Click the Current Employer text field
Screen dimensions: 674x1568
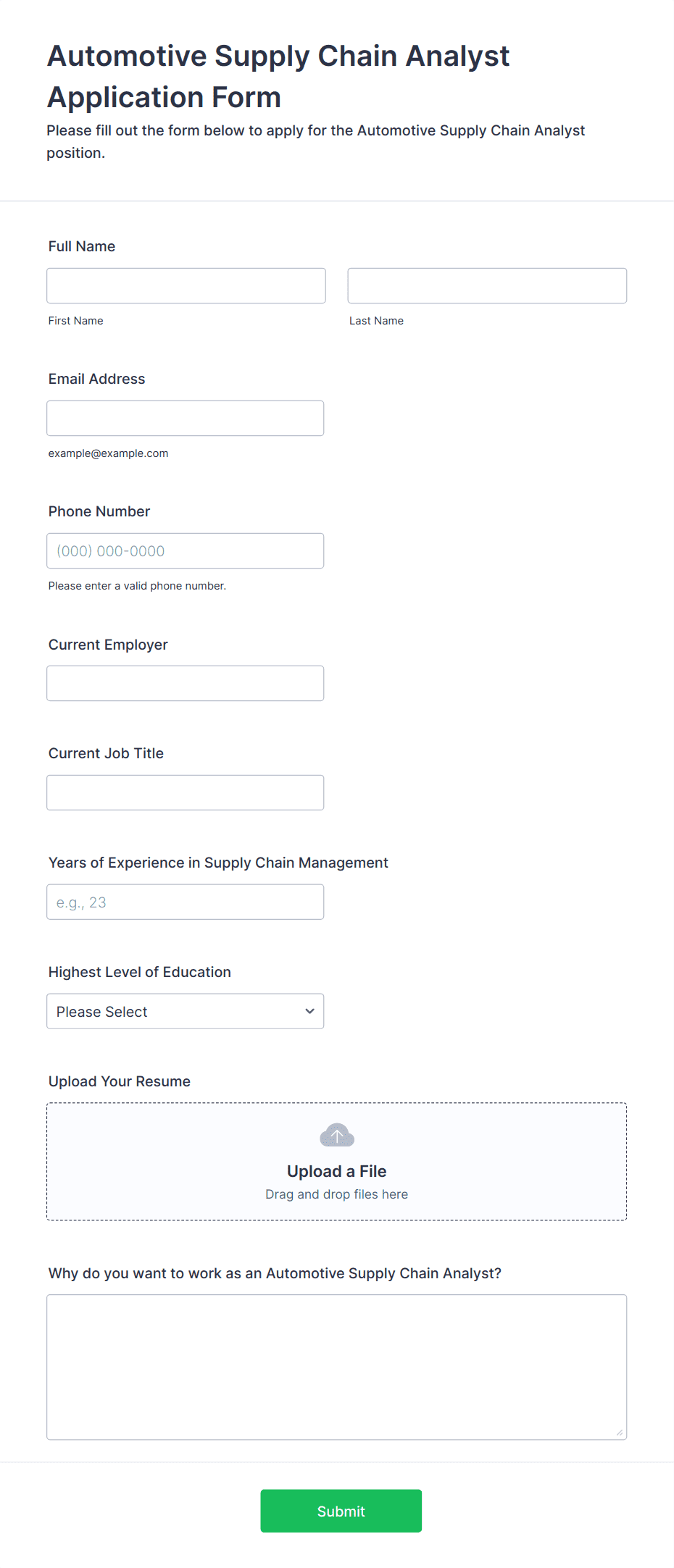click(186, 683)
